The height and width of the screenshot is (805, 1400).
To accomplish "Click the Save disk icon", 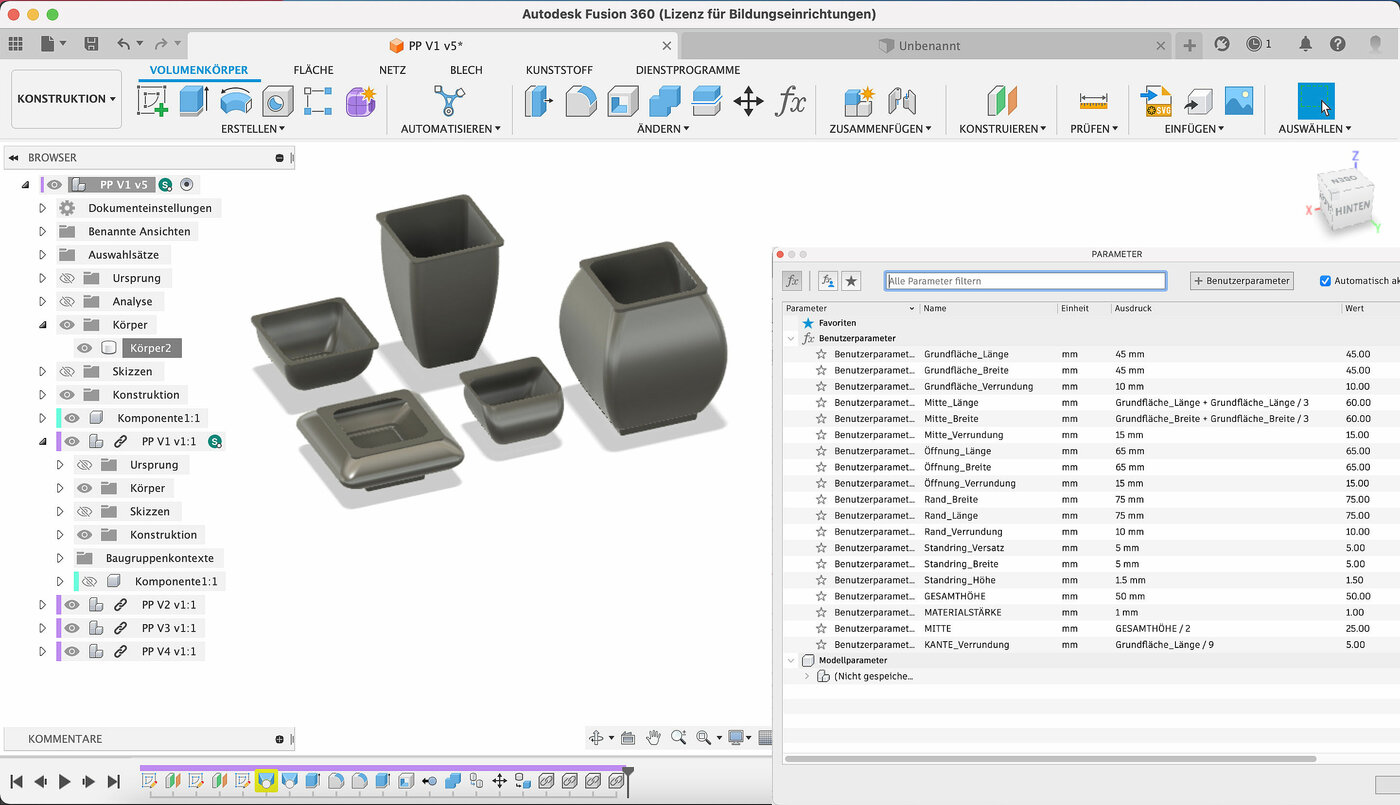I will click(91, 44).
